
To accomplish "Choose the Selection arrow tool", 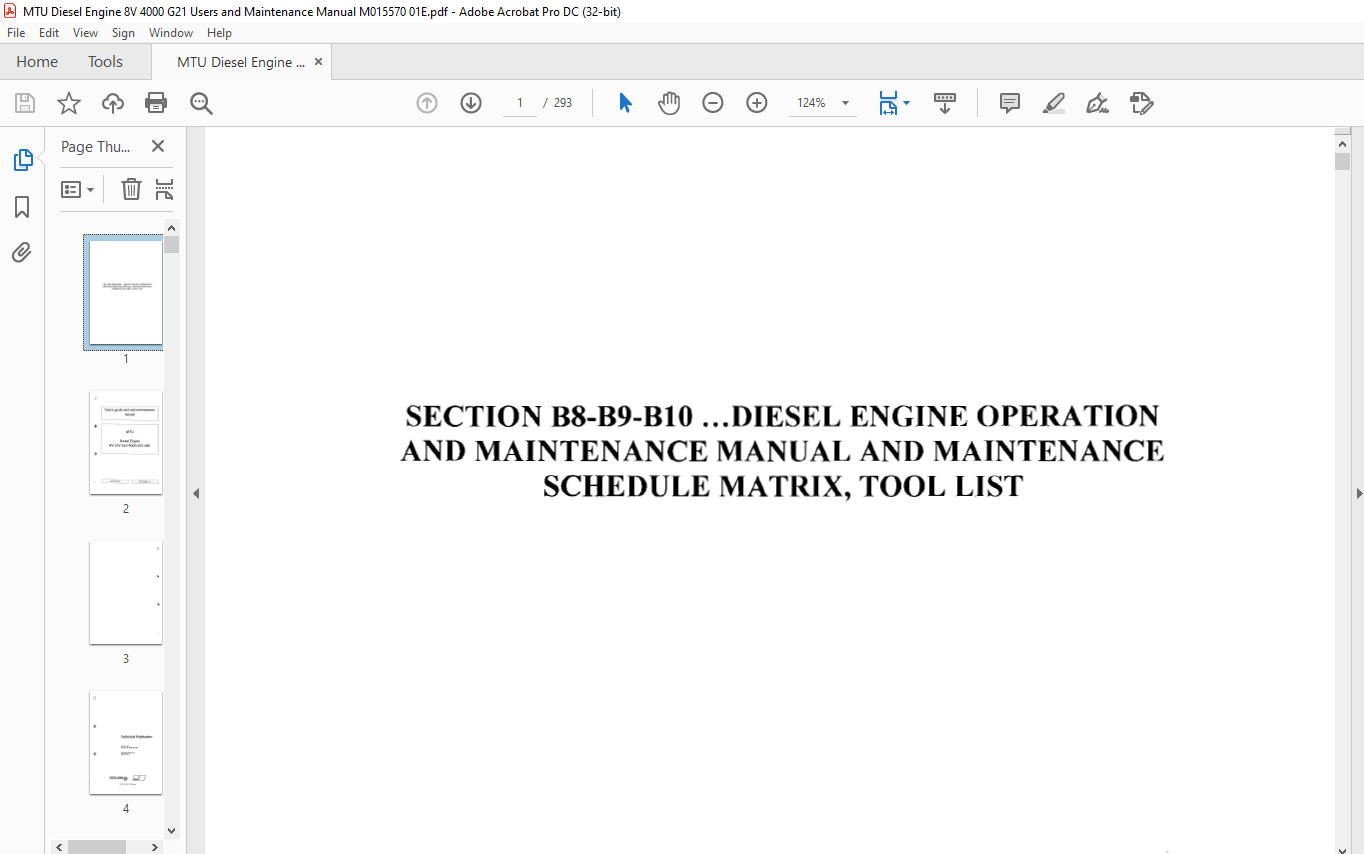I will [625, 103].
